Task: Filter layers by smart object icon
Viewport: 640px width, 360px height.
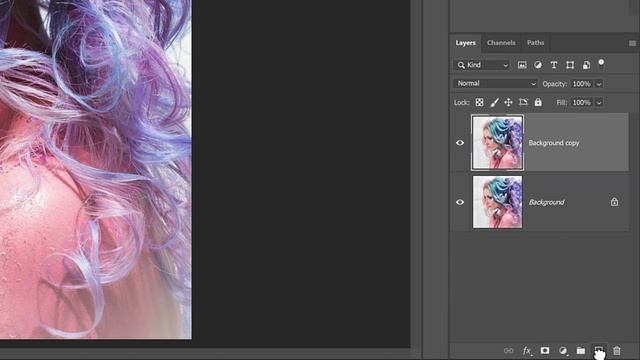Action: click(586, 65)
